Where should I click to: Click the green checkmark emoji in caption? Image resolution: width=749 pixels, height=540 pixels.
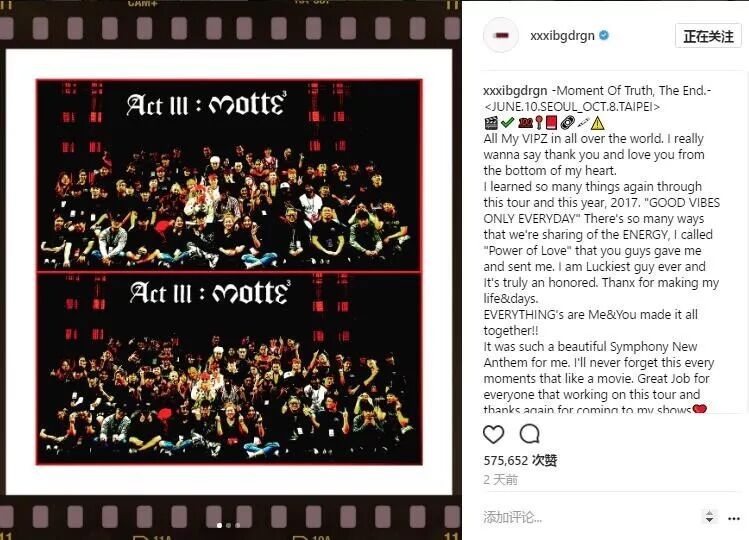point(507,123)
